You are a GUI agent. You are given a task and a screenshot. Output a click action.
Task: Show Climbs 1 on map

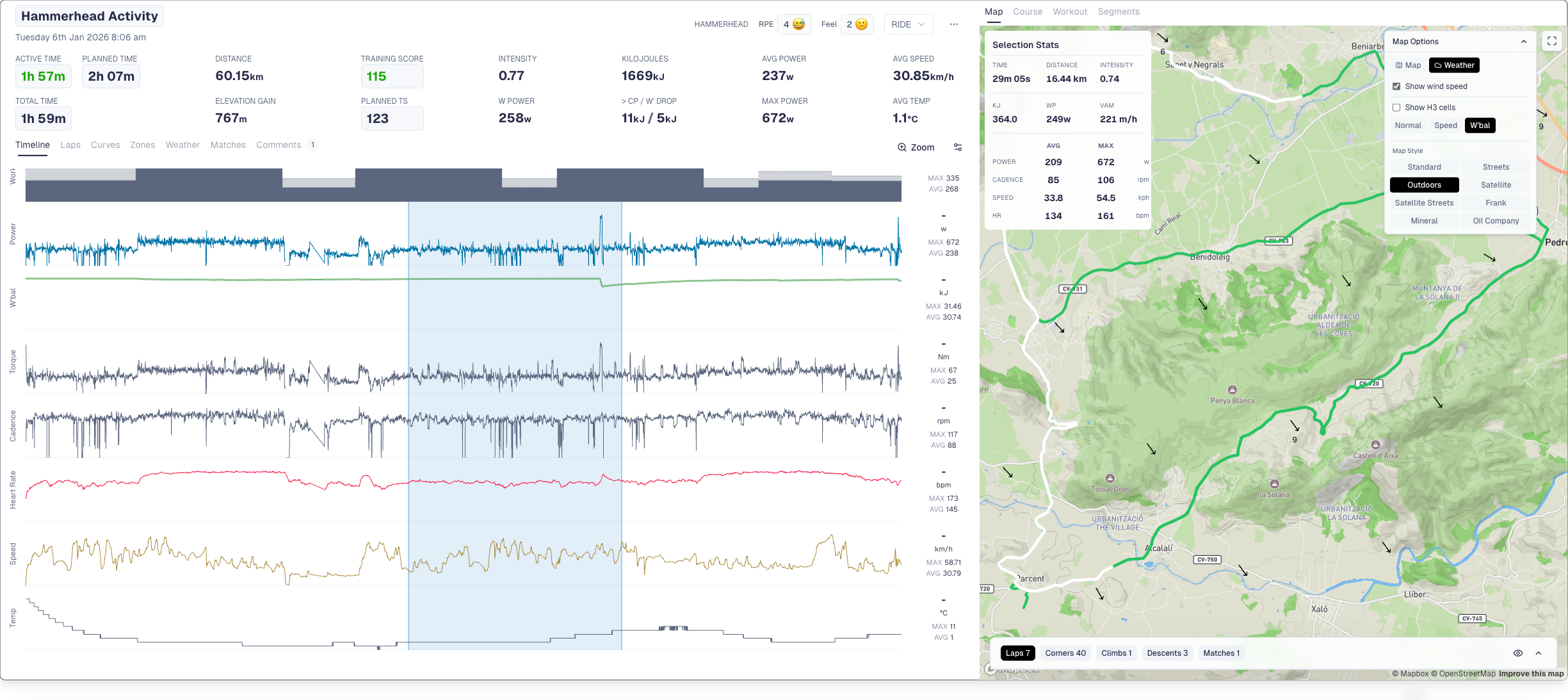1117,653
